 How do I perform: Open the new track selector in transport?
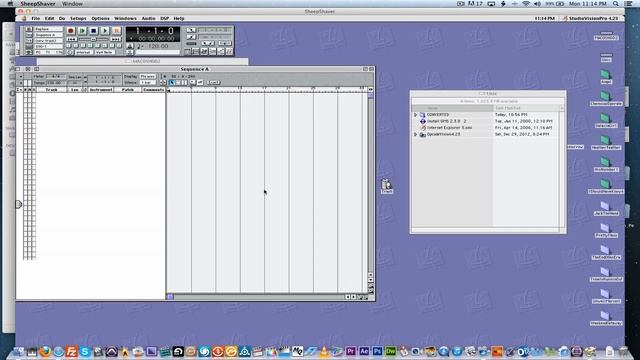(48, 41)
